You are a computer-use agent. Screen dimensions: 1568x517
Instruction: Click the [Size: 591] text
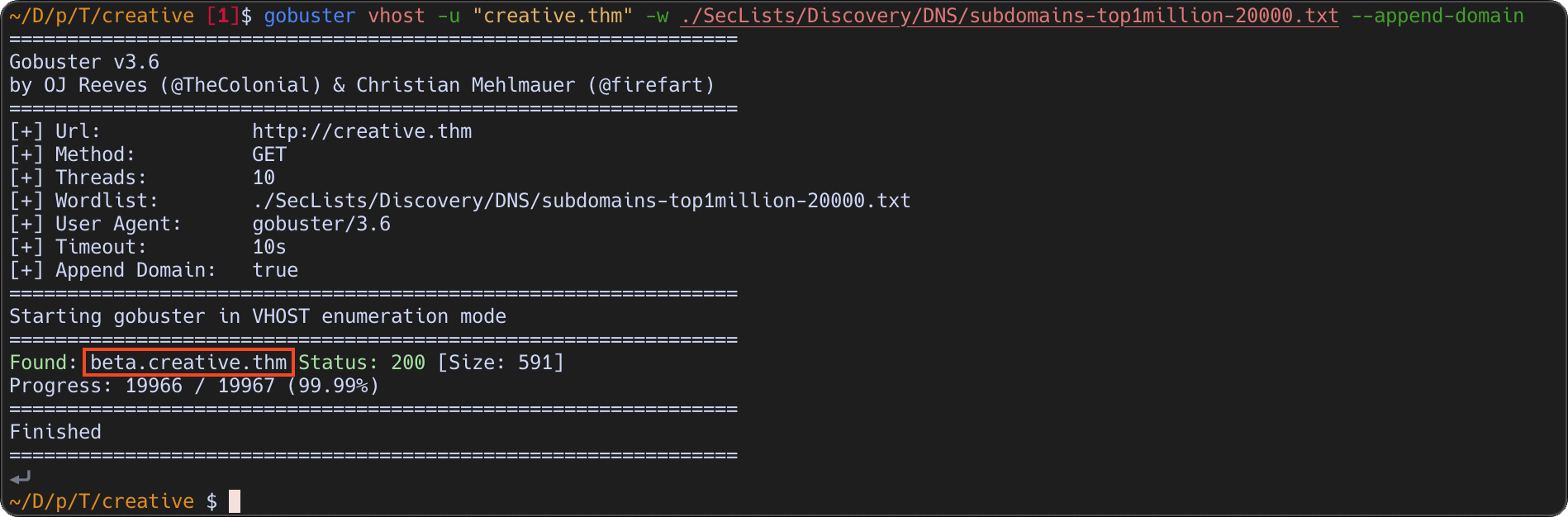click(x=501, y=363)
